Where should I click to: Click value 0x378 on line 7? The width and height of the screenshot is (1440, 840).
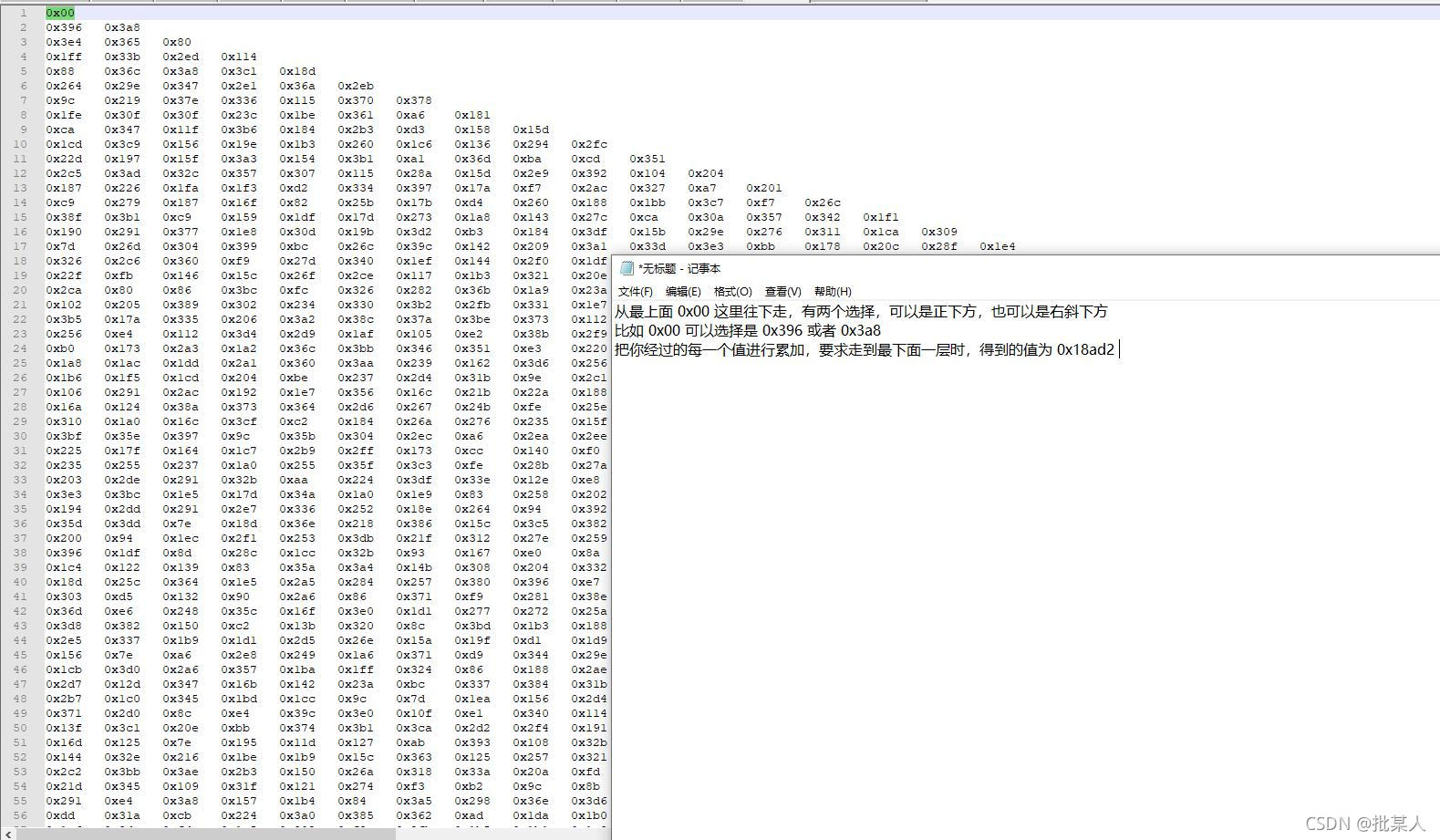414,100
